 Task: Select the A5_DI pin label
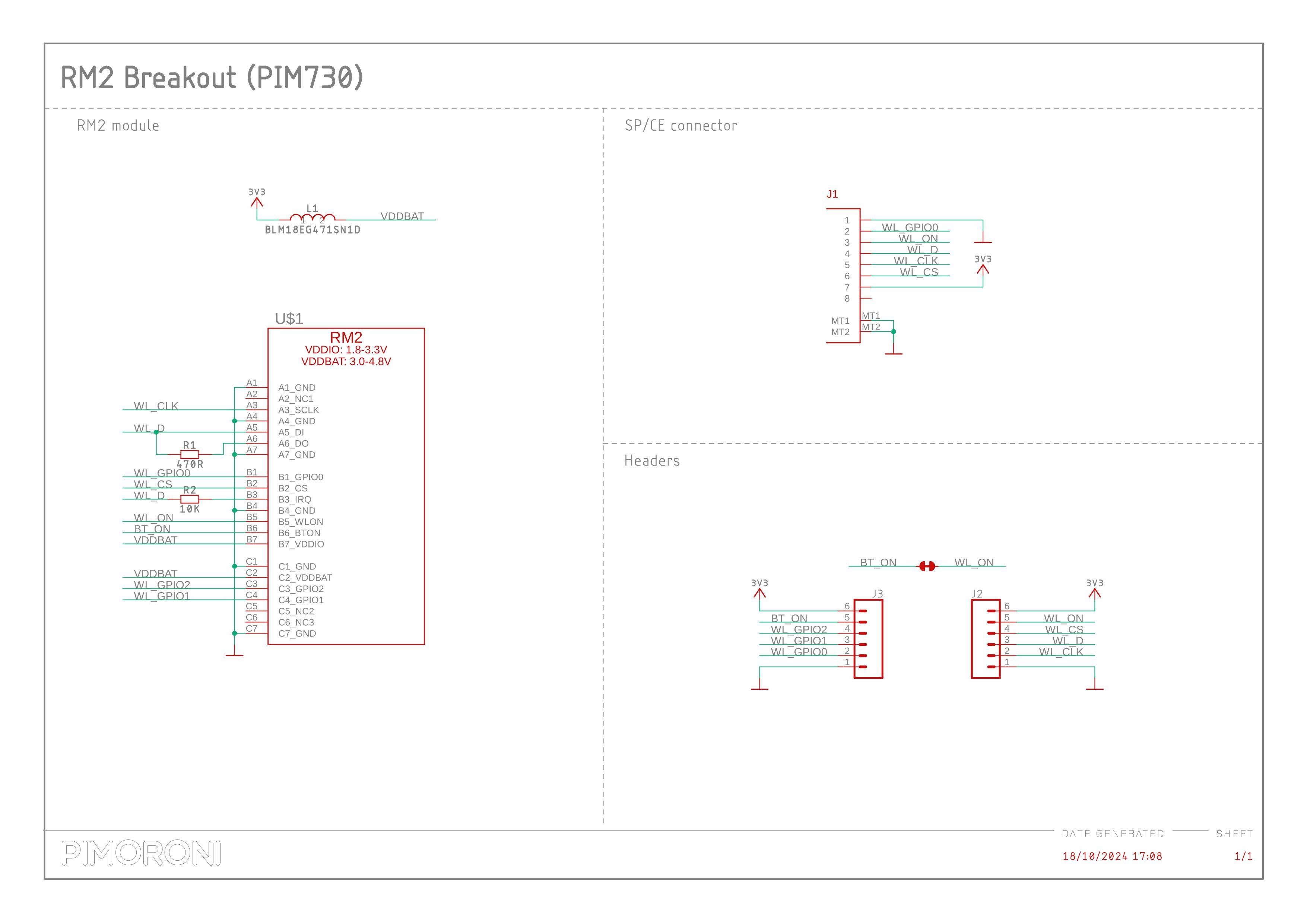pos(291,432)
